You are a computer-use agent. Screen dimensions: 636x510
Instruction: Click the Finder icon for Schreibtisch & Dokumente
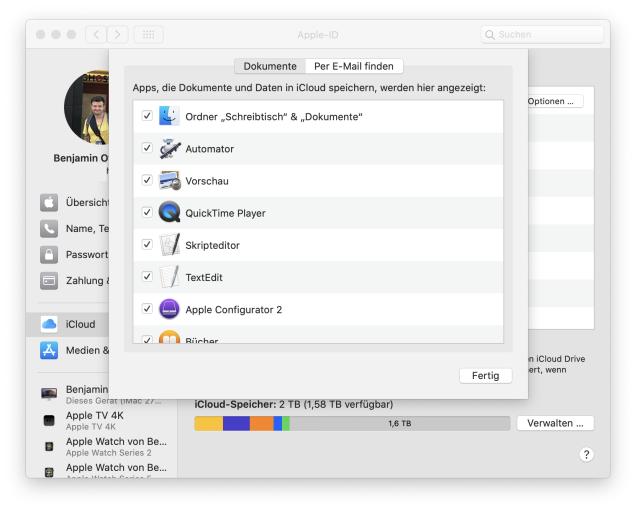169,116
